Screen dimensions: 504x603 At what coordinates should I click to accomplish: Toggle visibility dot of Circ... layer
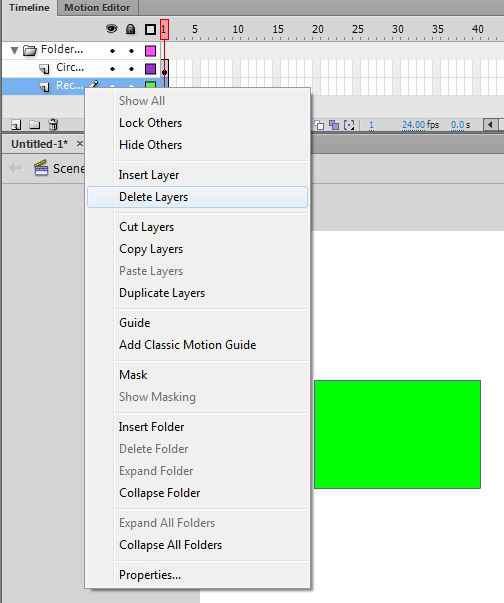(112, 69)
